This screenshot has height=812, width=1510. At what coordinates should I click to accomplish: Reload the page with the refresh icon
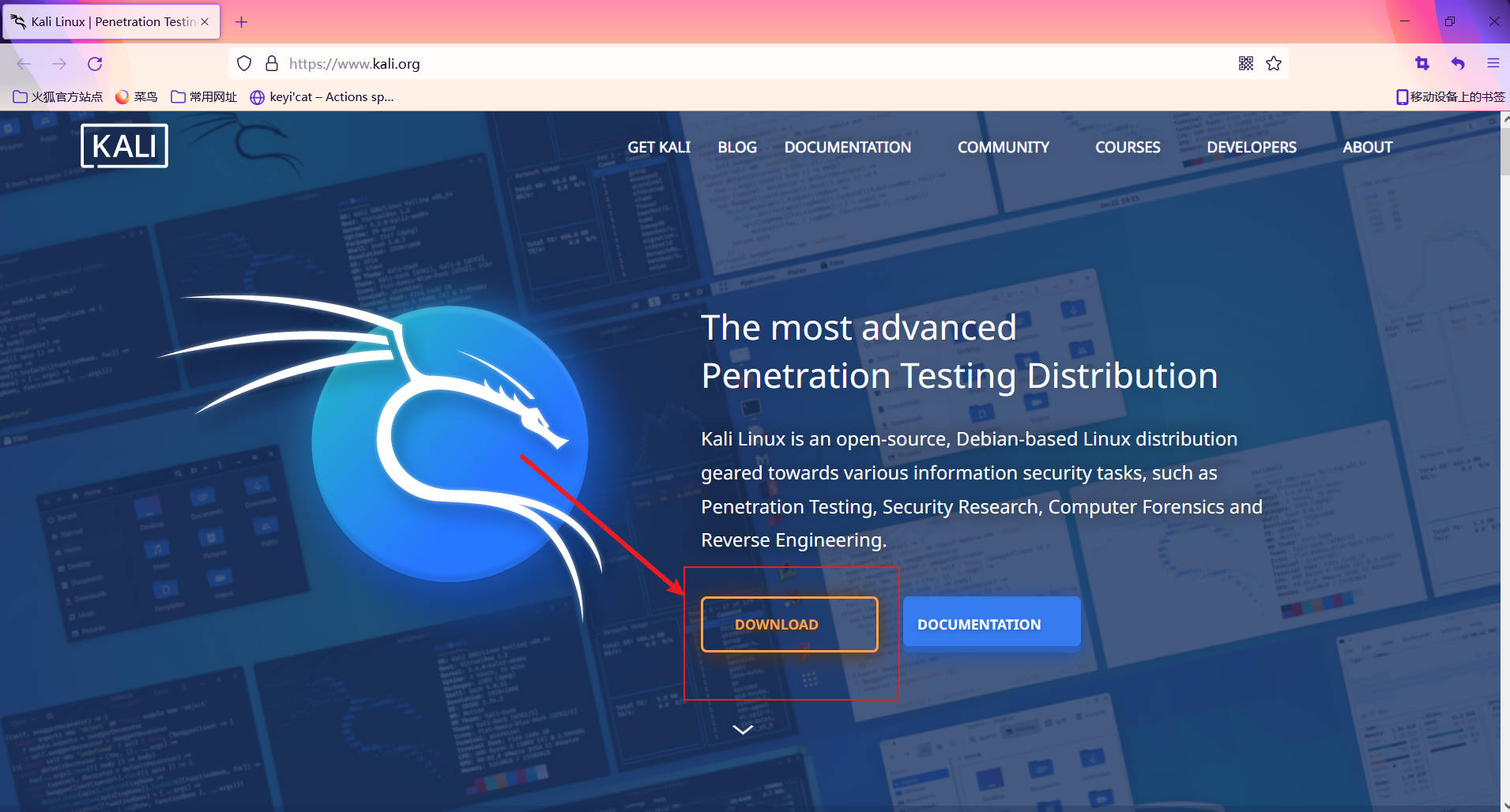[95, 64]
